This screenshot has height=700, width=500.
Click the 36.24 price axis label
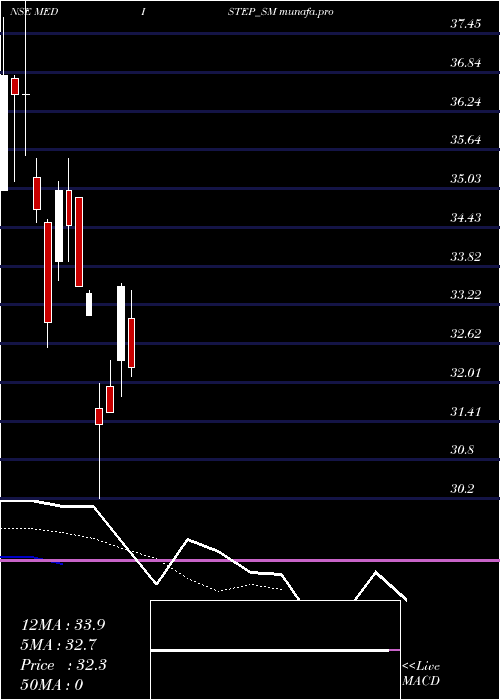tap(465, 101)
